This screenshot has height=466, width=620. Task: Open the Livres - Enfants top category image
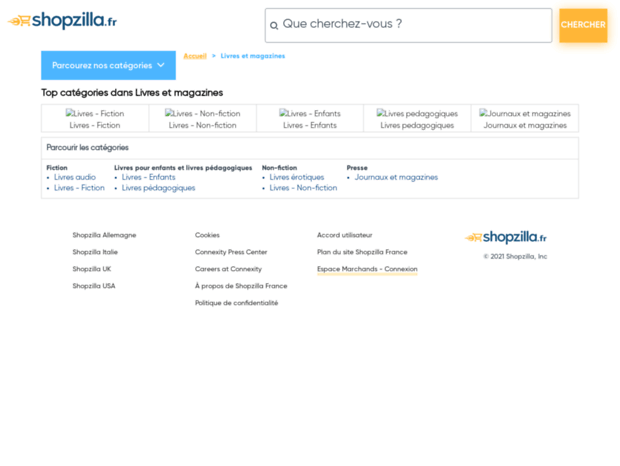point(310,113)
